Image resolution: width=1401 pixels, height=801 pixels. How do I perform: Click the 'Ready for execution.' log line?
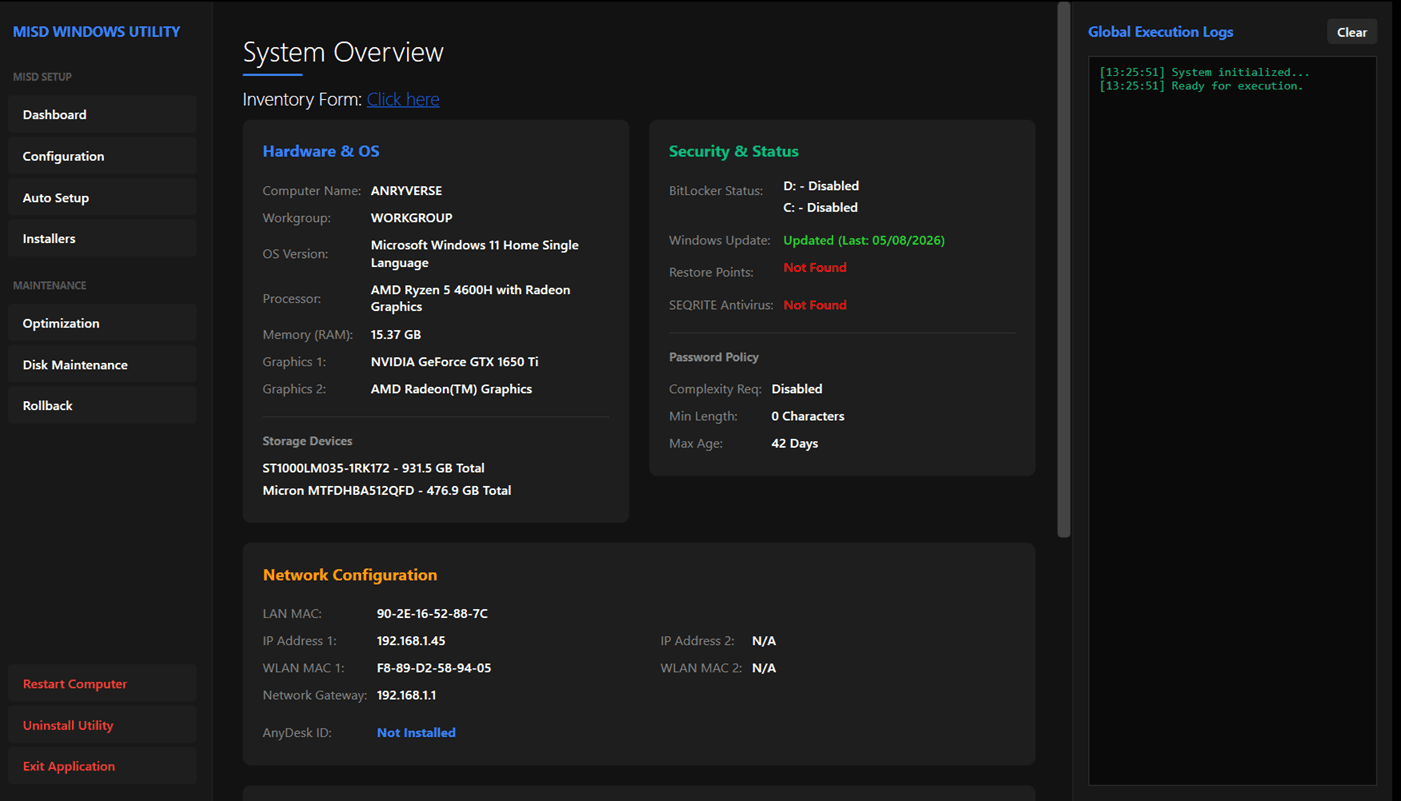coord(1201,86)
